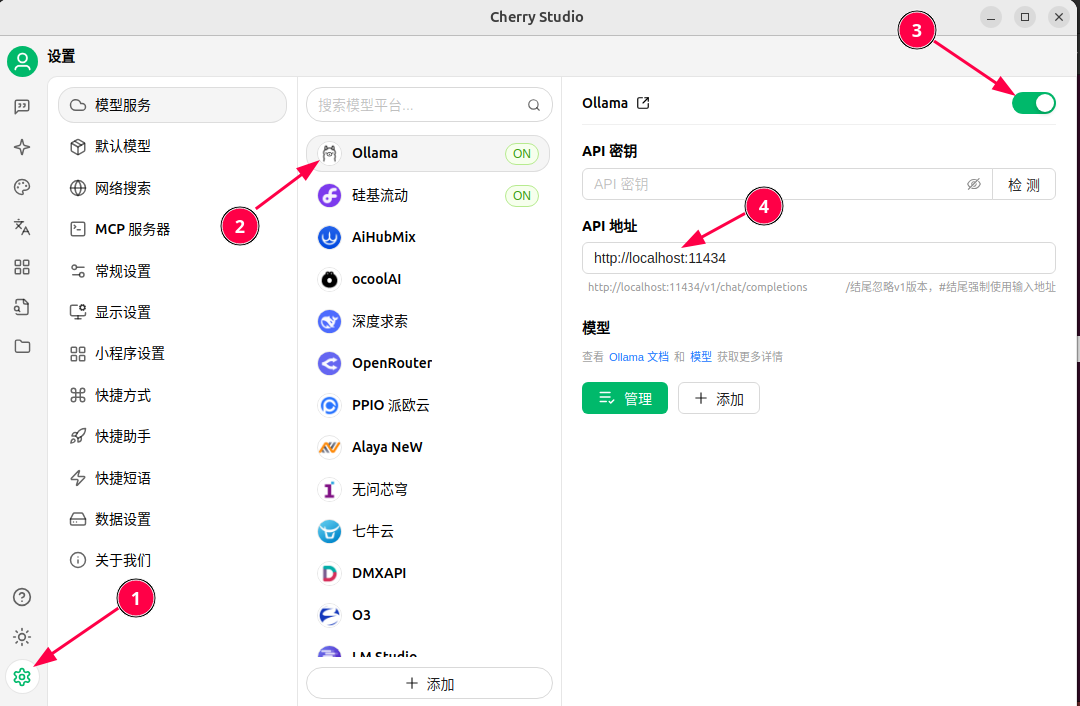This screenshot has width=1080, height=706.
Task: Open 快捷方式 settings section
Action: (172, 395)
